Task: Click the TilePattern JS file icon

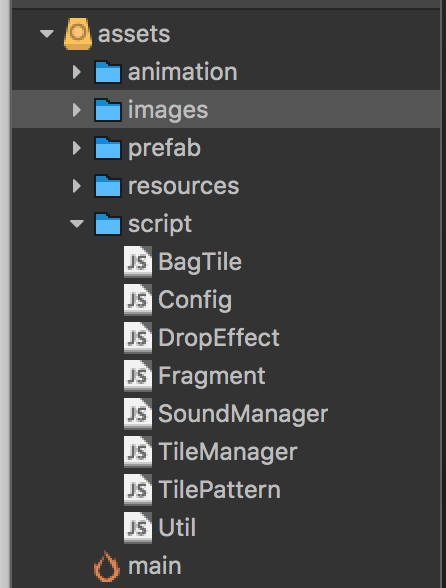Action: [x=138, y=489]
